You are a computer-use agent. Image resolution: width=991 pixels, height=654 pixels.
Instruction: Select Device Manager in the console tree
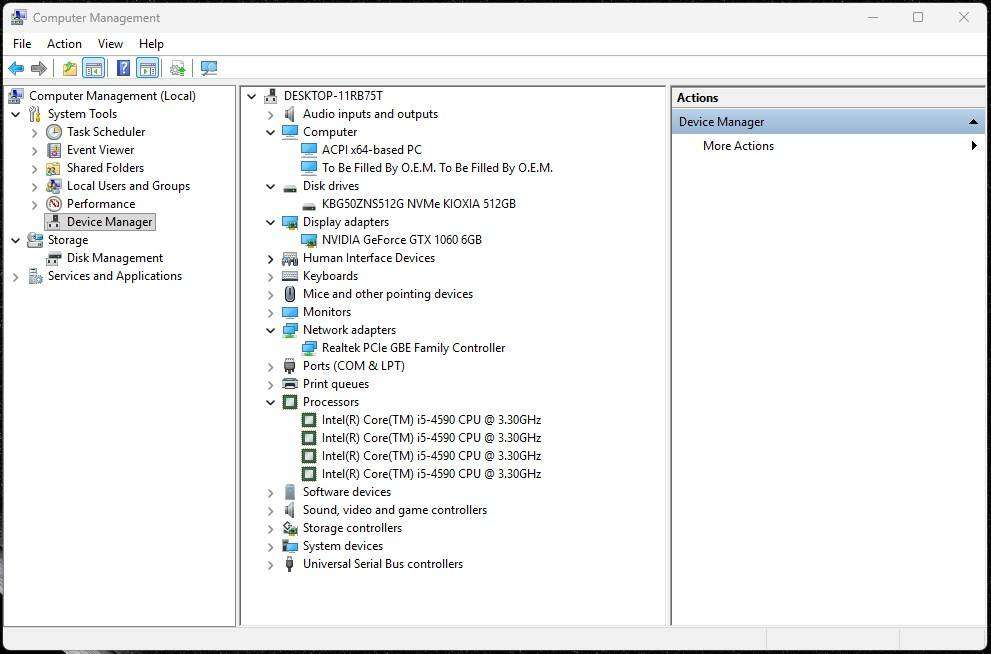(x=109, y=222)
